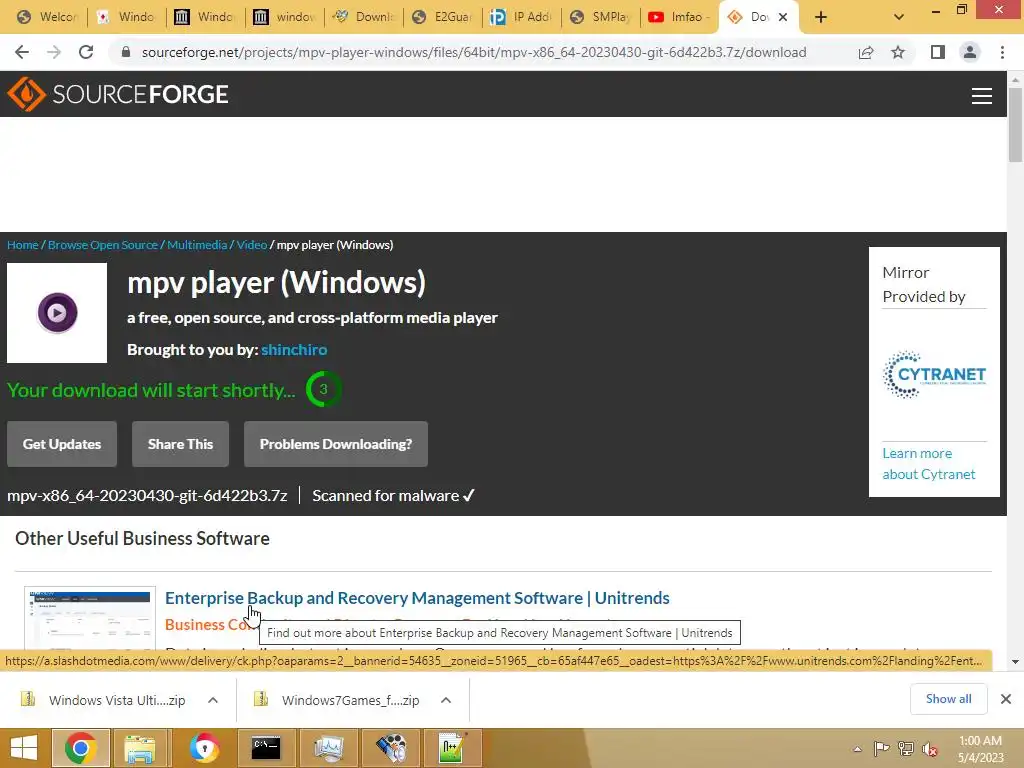This screenshot has height=768, width=1024.
Task: Switch to the SMPlayer tab
Action: (x=600, y=17)
